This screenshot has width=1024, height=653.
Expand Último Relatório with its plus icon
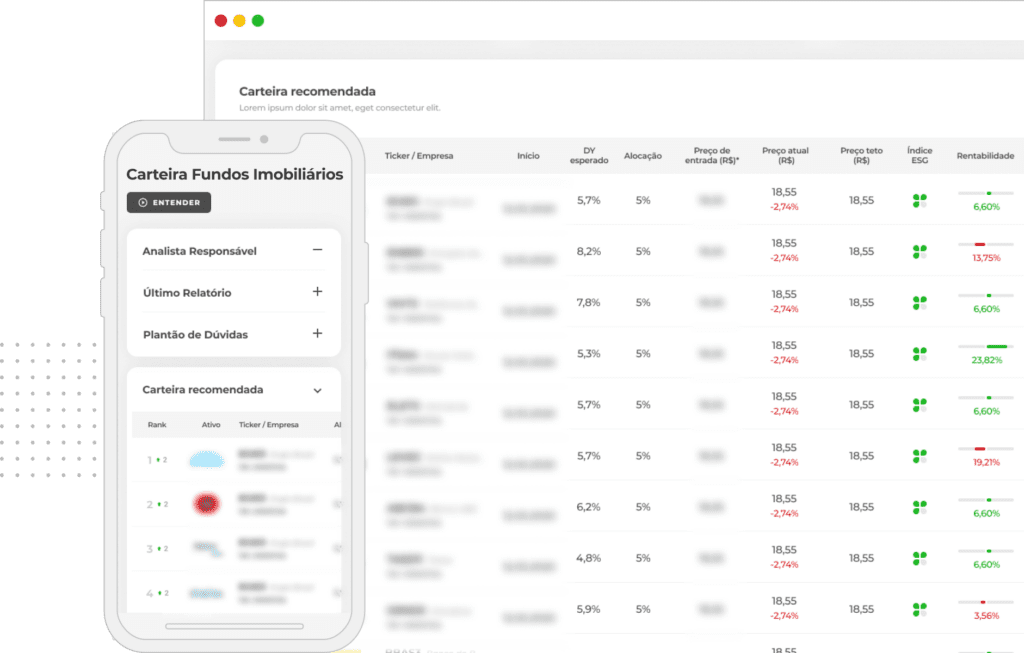(317, 291)
